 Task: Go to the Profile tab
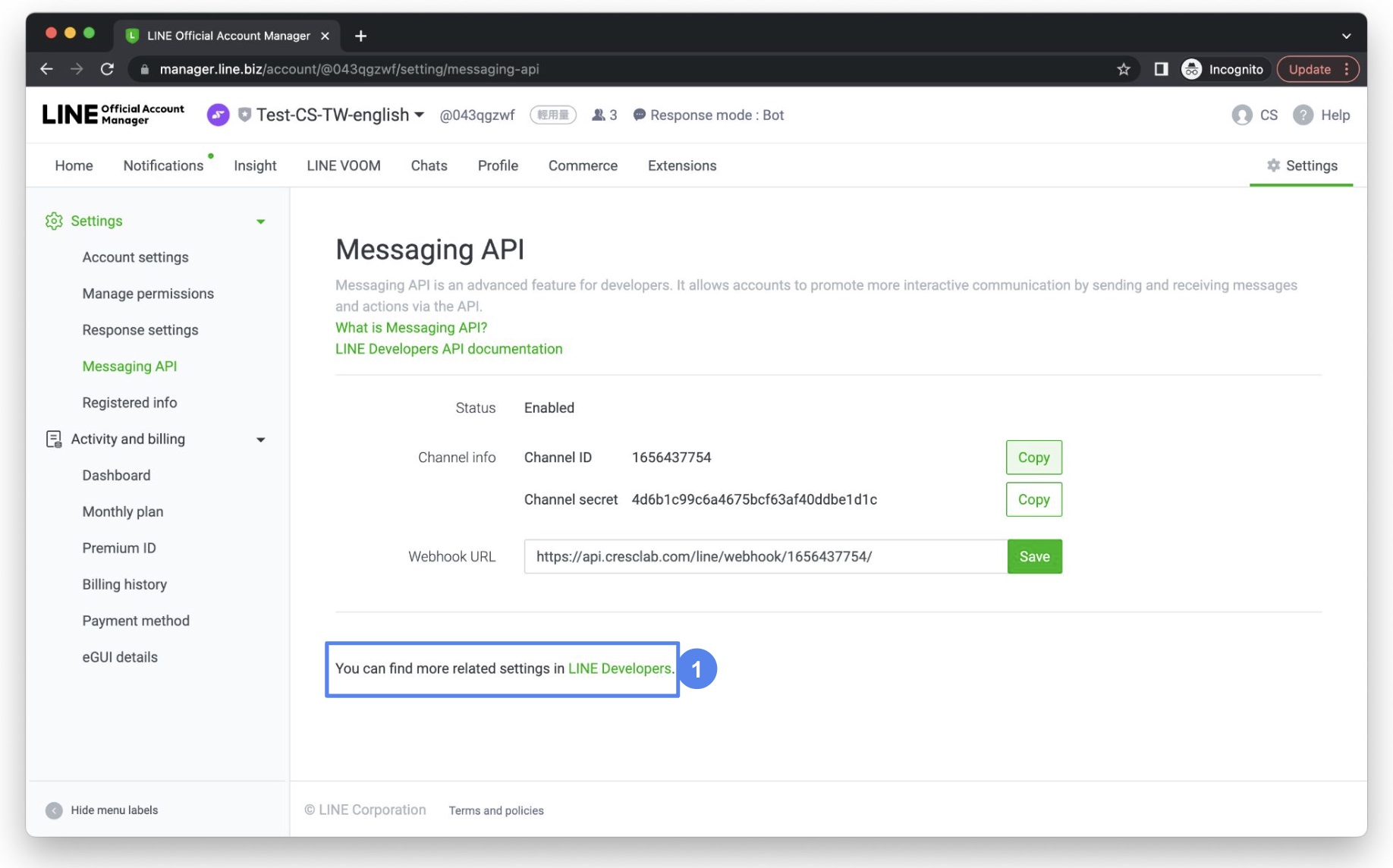pos(498,165)
